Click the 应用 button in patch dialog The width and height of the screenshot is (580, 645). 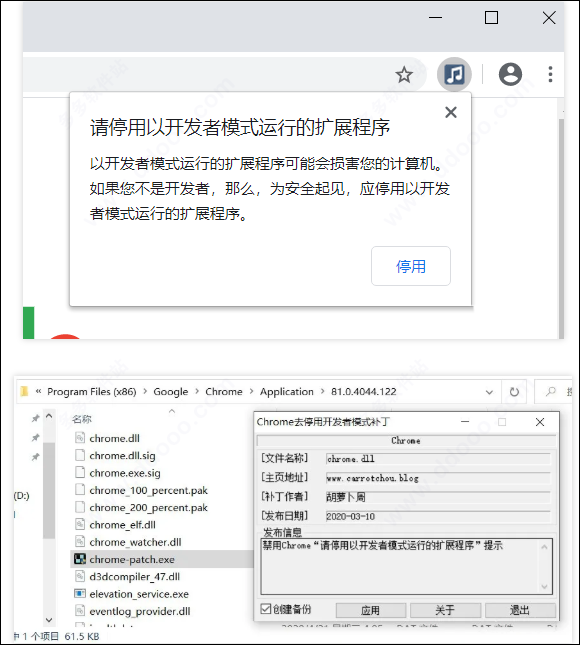(371, 610)
